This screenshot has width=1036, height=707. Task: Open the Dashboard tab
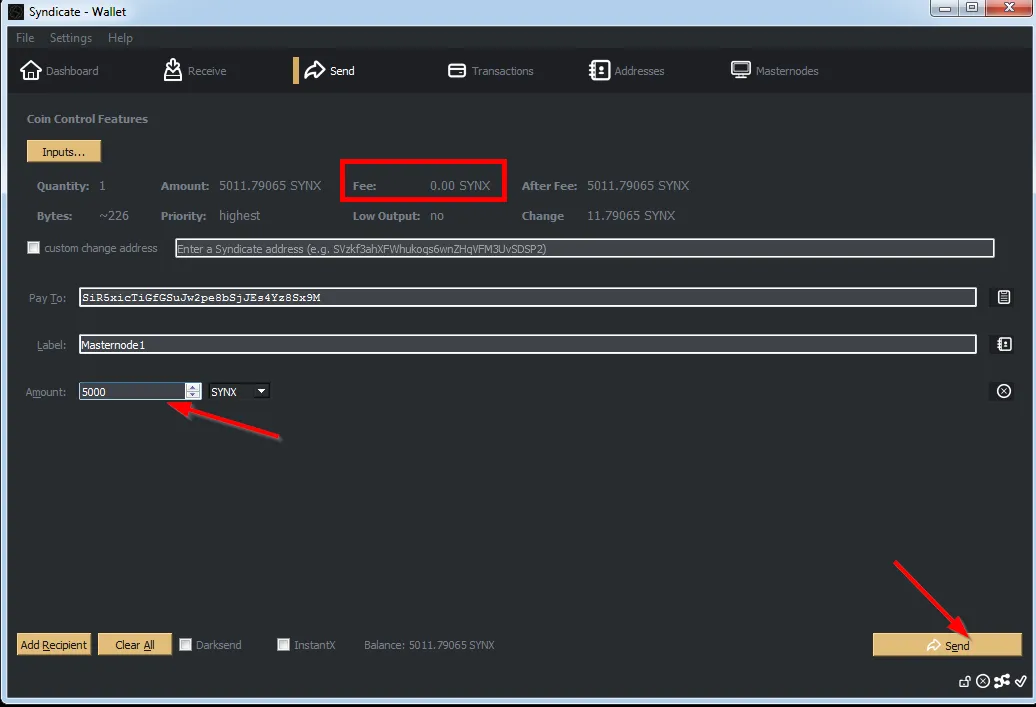click(59, 71)
